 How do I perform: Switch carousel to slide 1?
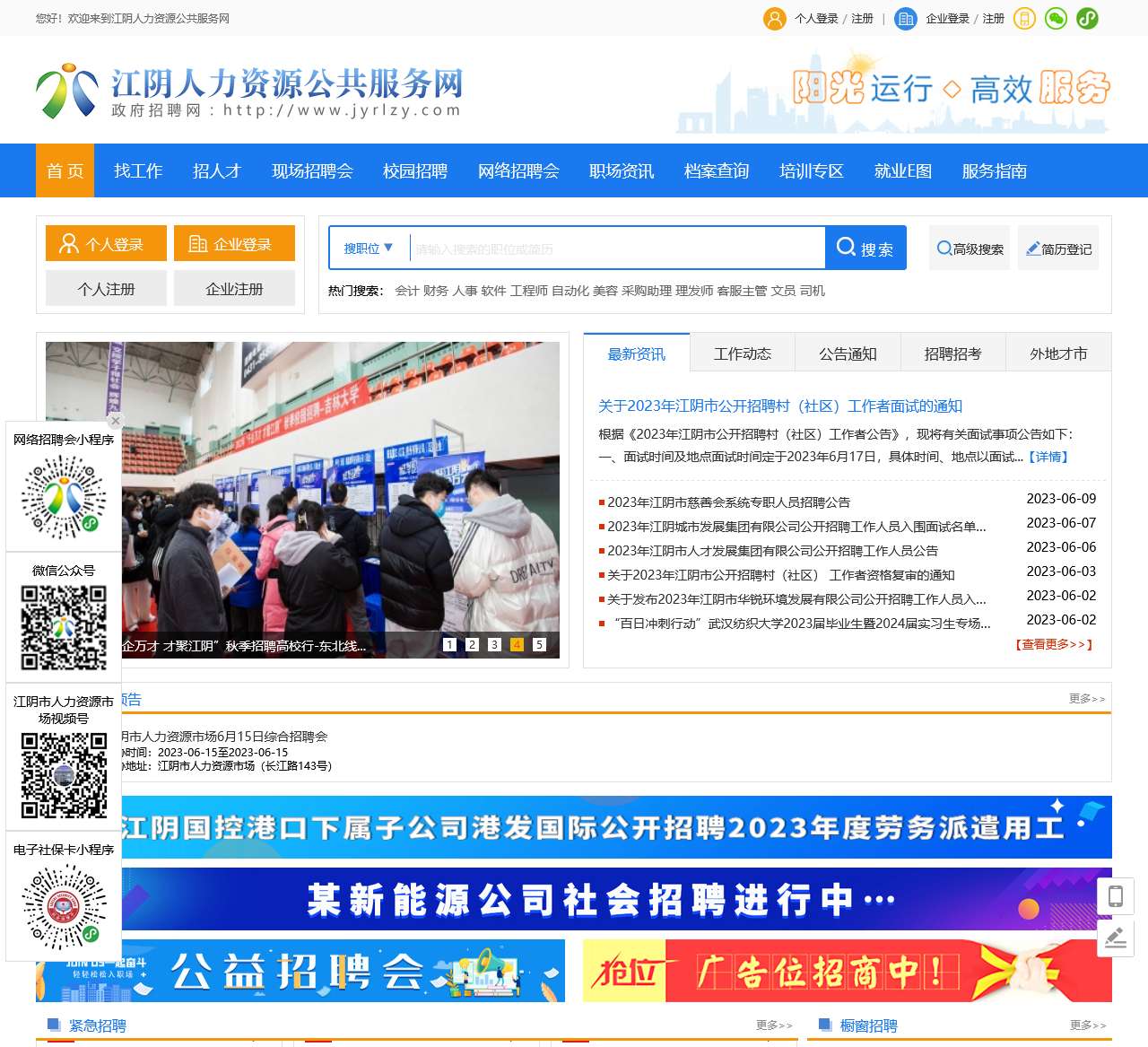[x=450, y=644]
